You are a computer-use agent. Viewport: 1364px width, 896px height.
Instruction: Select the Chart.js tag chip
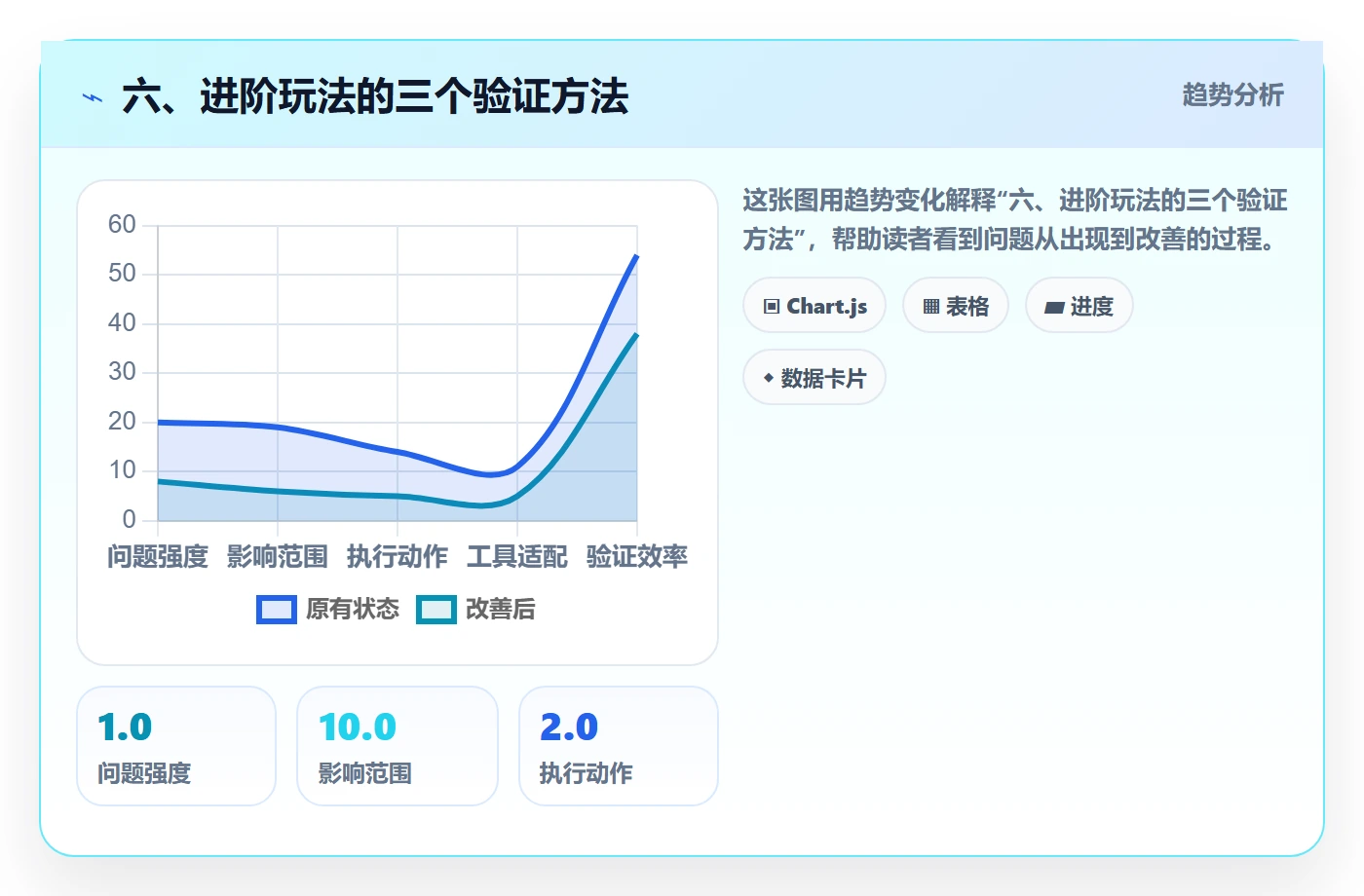point(815,306)
